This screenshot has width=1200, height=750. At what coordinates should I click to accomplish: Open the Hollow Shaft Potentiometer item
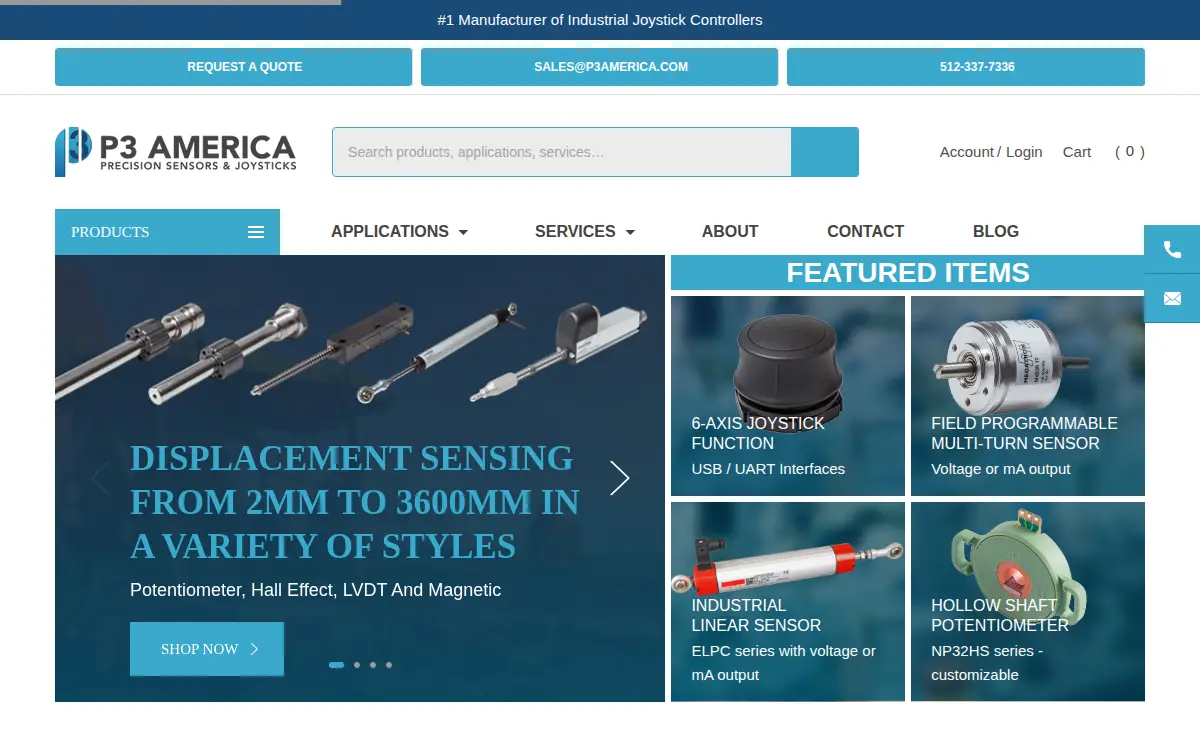pyautogui.click(x=1028, y=601)
